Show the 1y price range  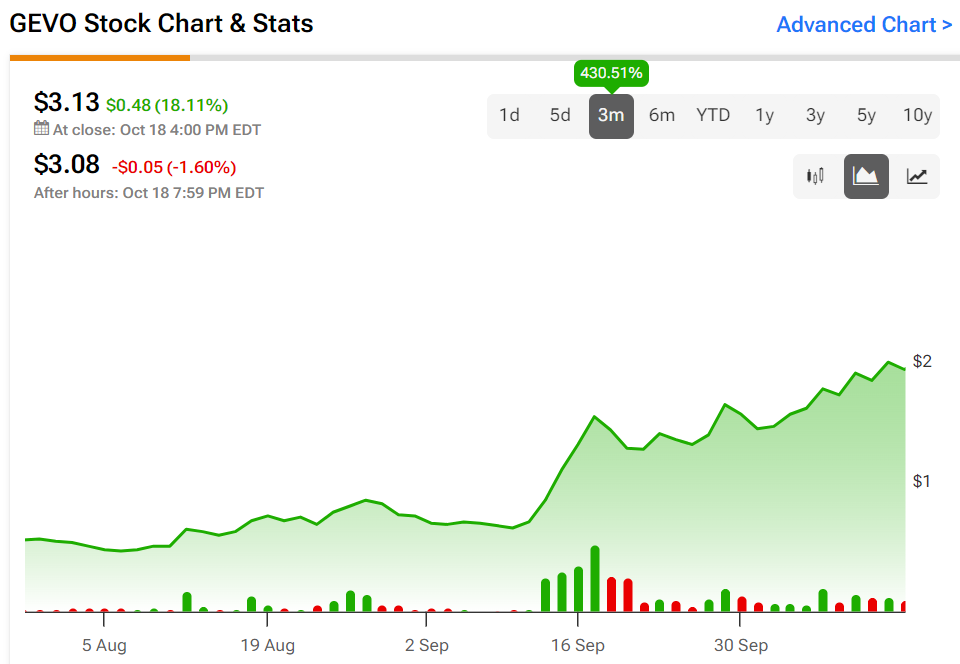pos(765,115)
